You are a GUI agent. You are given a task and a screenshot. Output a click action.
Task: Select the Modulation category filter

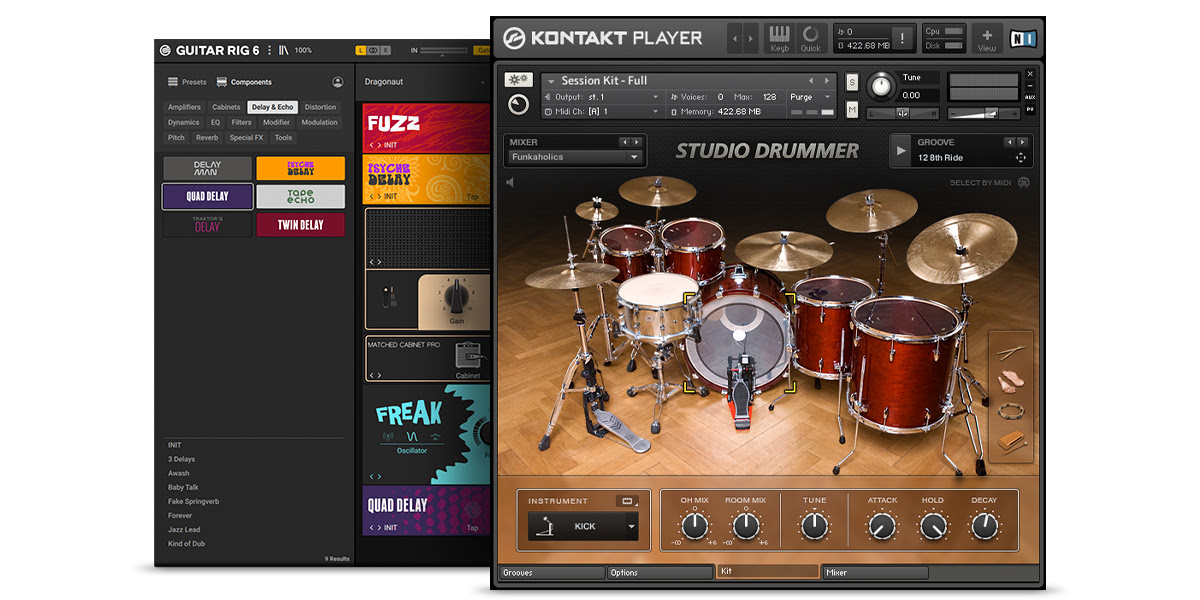(x=320, y=123)
